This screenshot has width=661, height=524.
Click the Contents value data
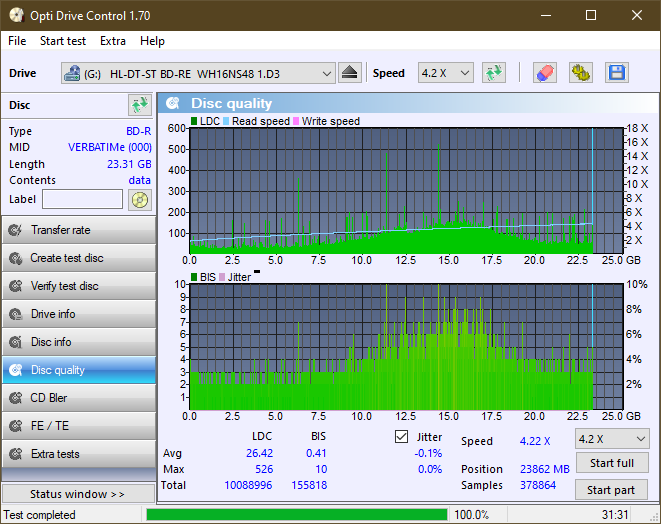[x=140, y=180]
